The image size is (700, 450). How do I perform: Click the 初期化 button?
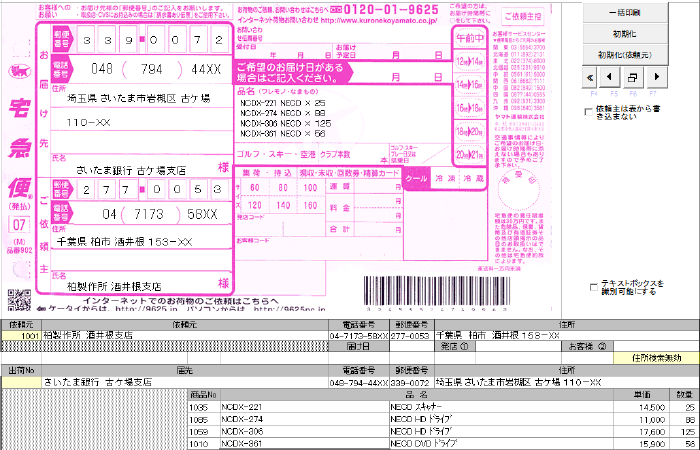pyautogui.click(x=625, y=34)
